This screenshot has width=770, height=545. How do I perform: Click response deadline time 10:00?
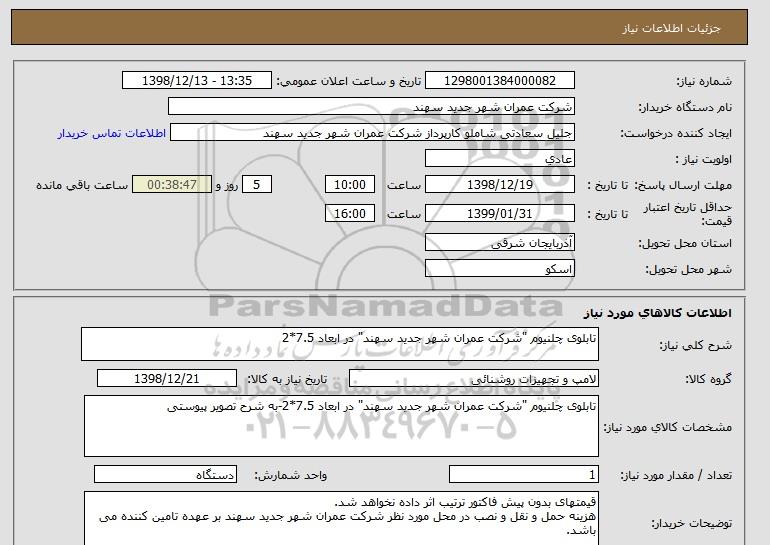[x=350, y=185]
